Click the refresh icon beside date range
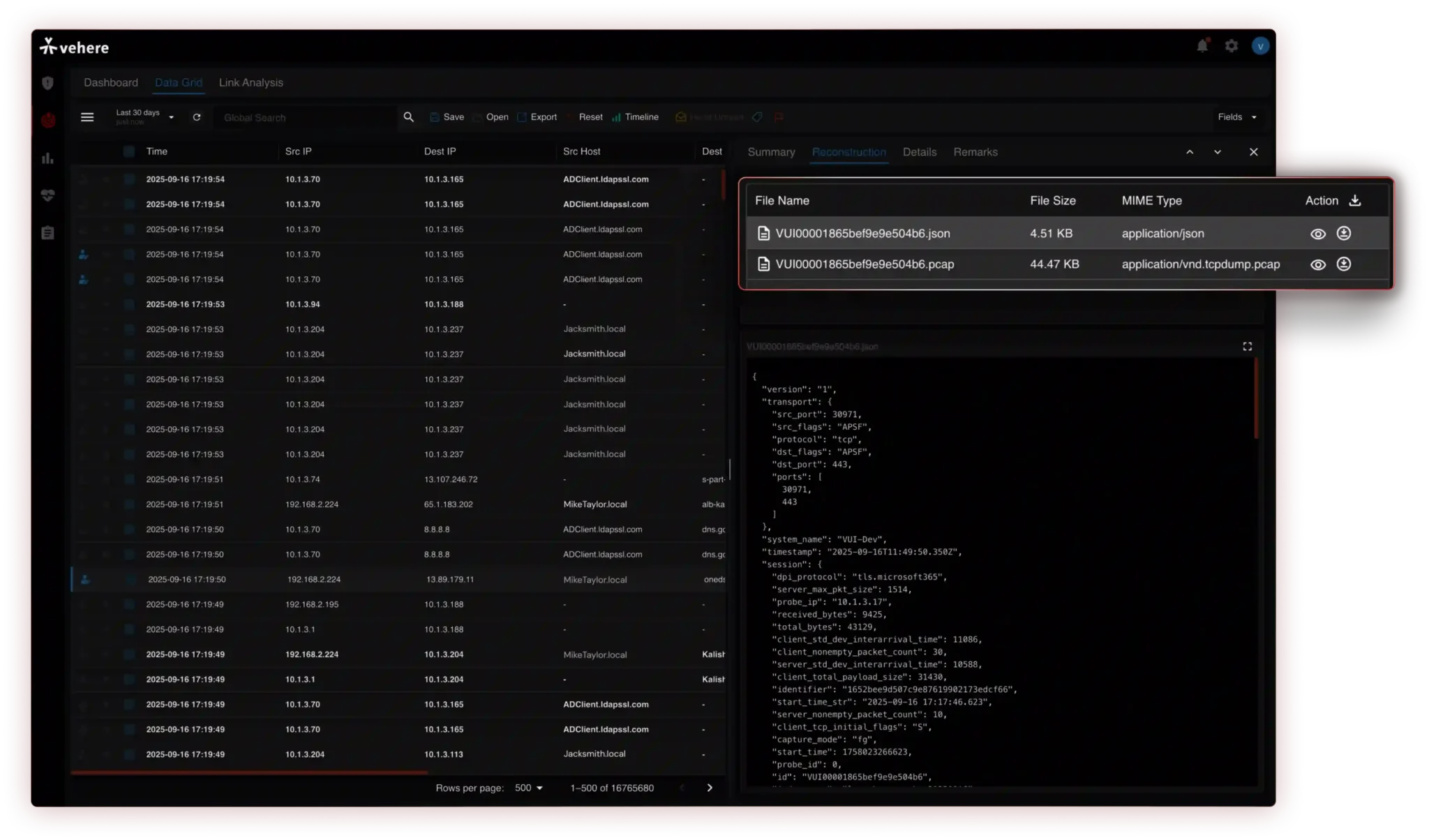Screen dimensions: 1429x840 [197, 117]
